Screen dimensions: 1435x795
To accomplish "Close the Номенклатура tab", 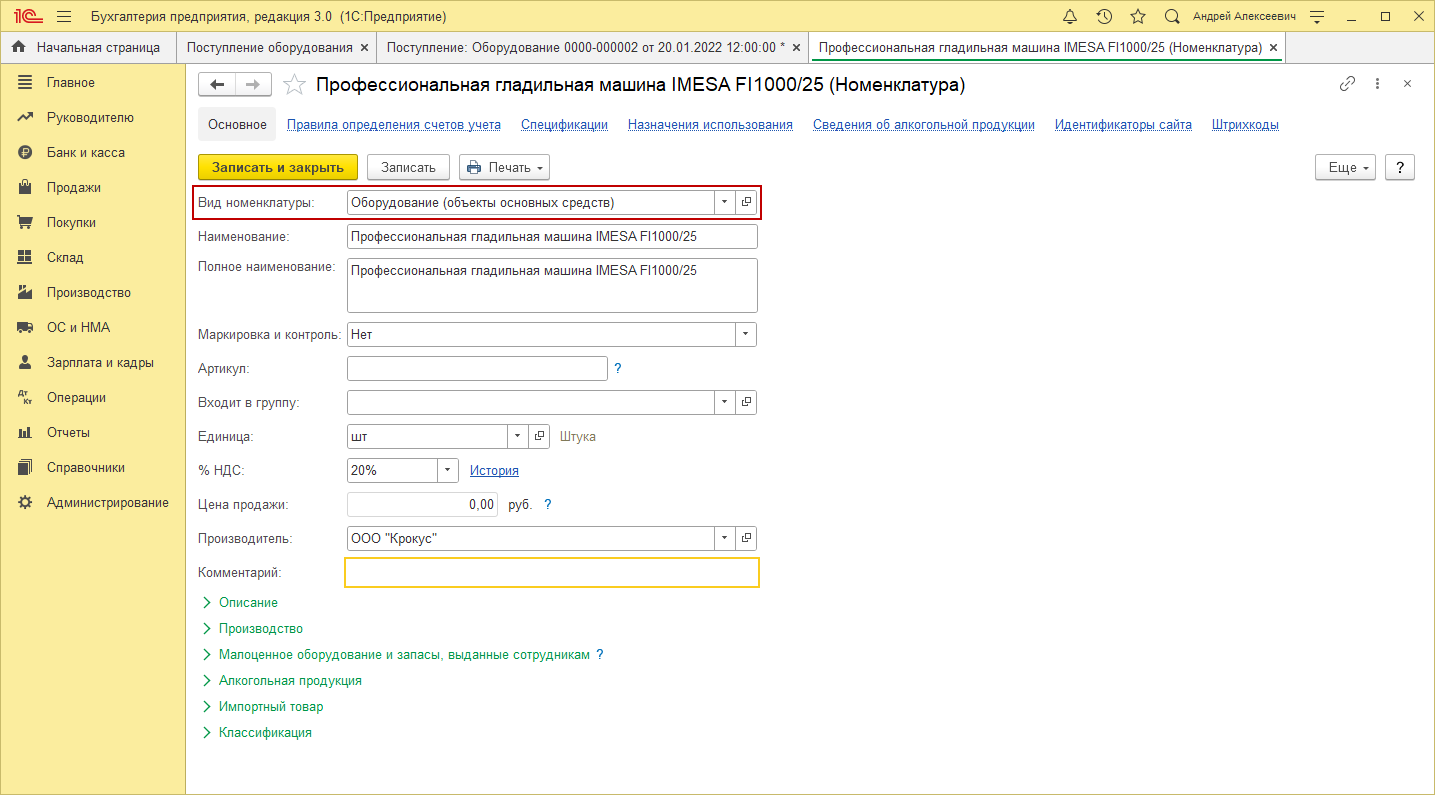I will pyautogui.click(x=1273, y=47).
